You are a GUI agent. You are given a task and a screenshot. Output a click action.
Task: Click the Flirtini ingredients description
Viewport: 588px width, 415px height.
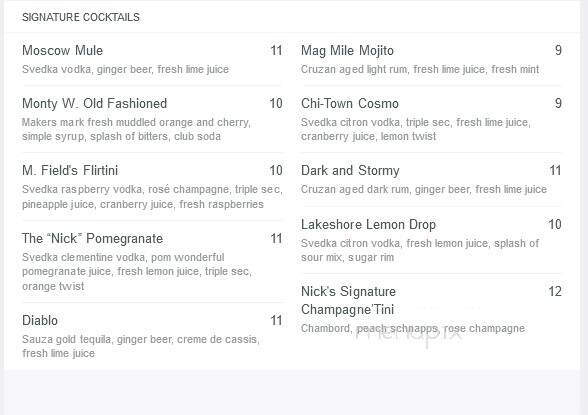point(152,197)
